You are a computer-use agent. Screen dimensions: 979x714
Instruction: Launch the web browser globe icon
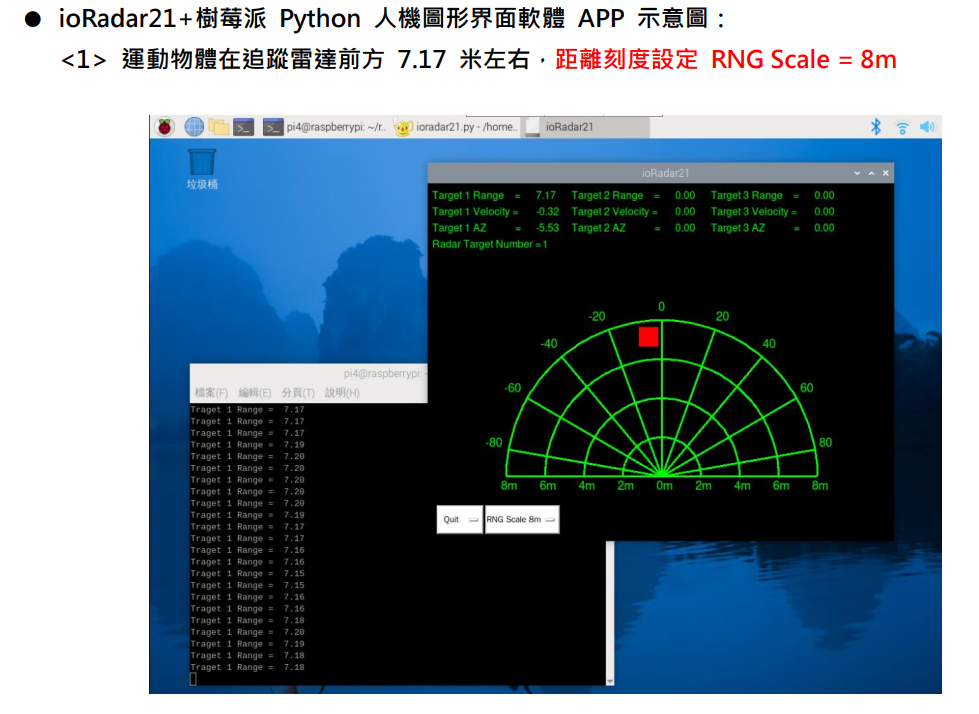point(194,127)
